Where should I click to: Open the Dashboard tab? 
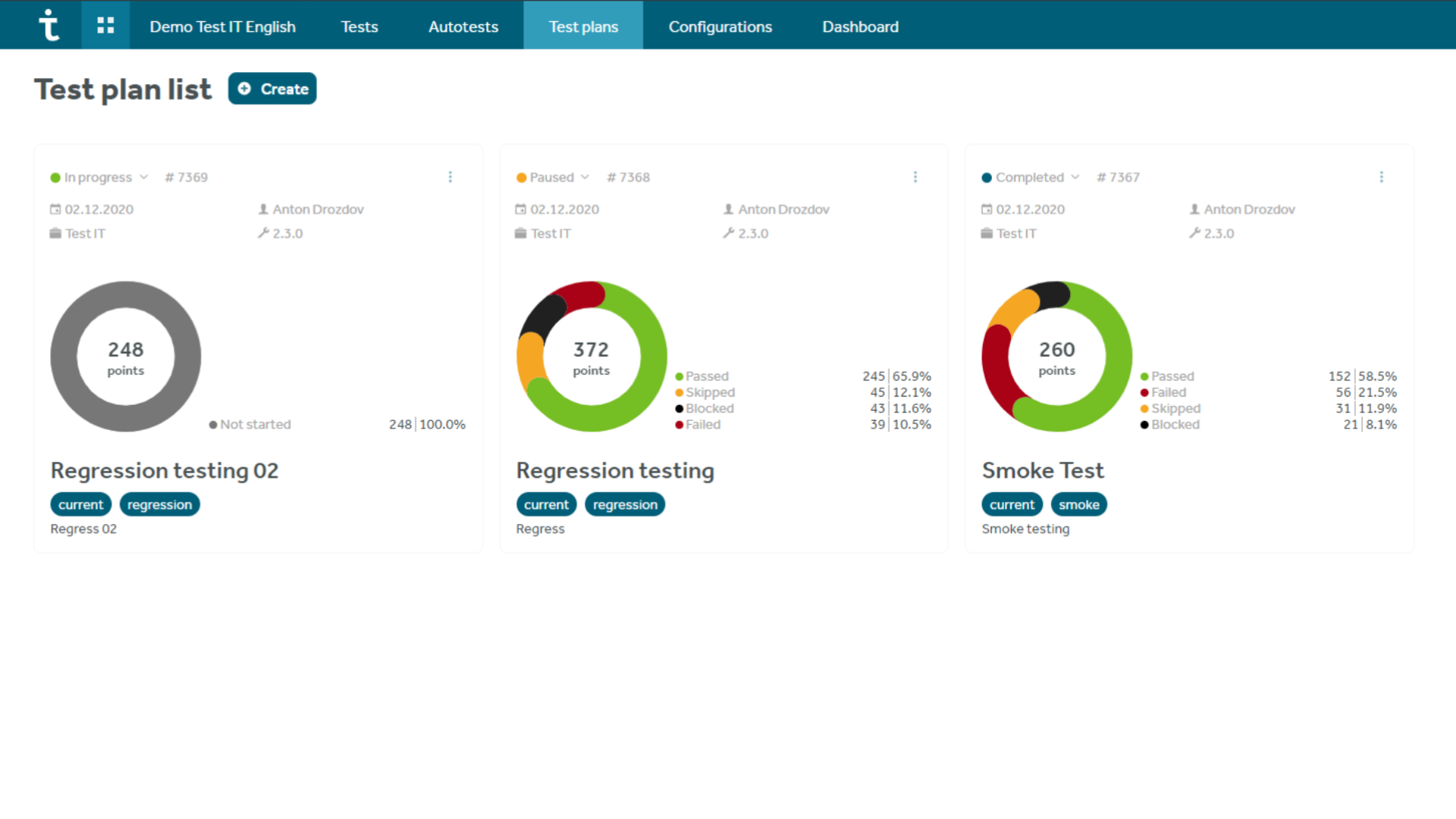(860, 27)
